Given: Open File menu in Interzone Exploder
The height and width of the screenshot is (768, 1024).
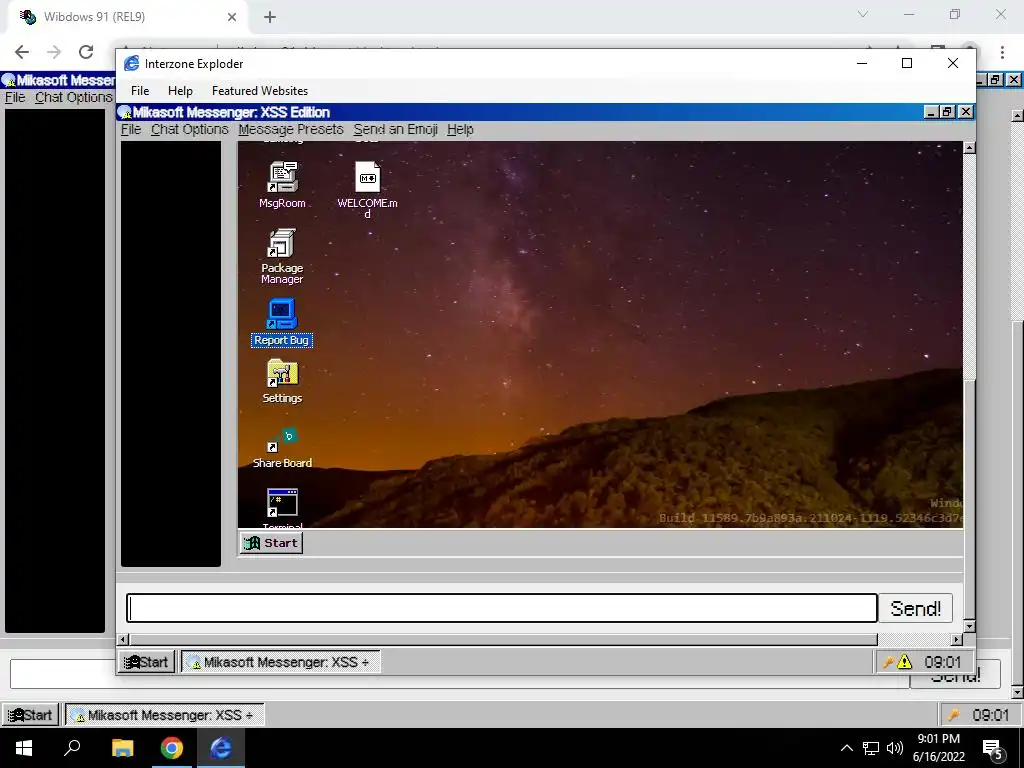Looking at the screenshot, I should tap(140, 91).
